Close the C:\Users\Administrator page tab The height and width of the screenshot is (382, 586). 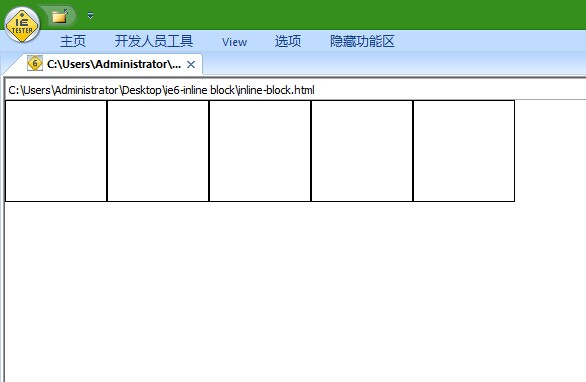pyautogui.click(x=191, y=65)
